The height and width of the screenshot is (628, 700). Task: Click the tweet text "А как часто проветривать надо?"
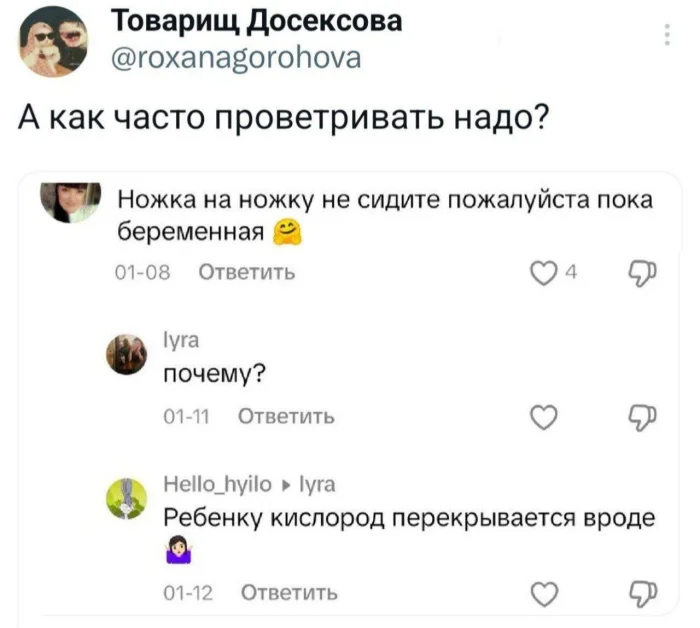287,127
